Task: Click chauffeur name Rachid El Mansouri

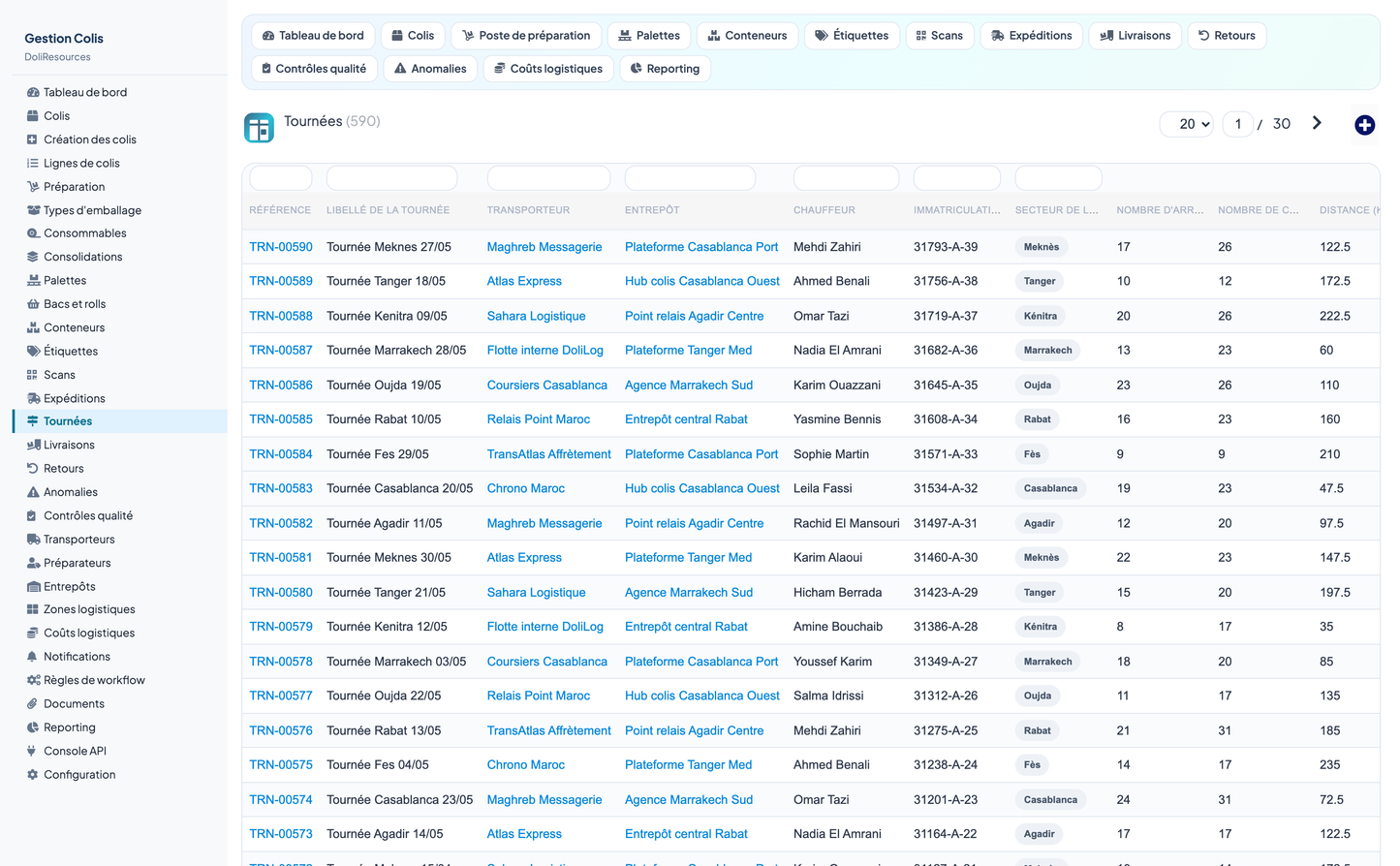Action: pos(846,523)
